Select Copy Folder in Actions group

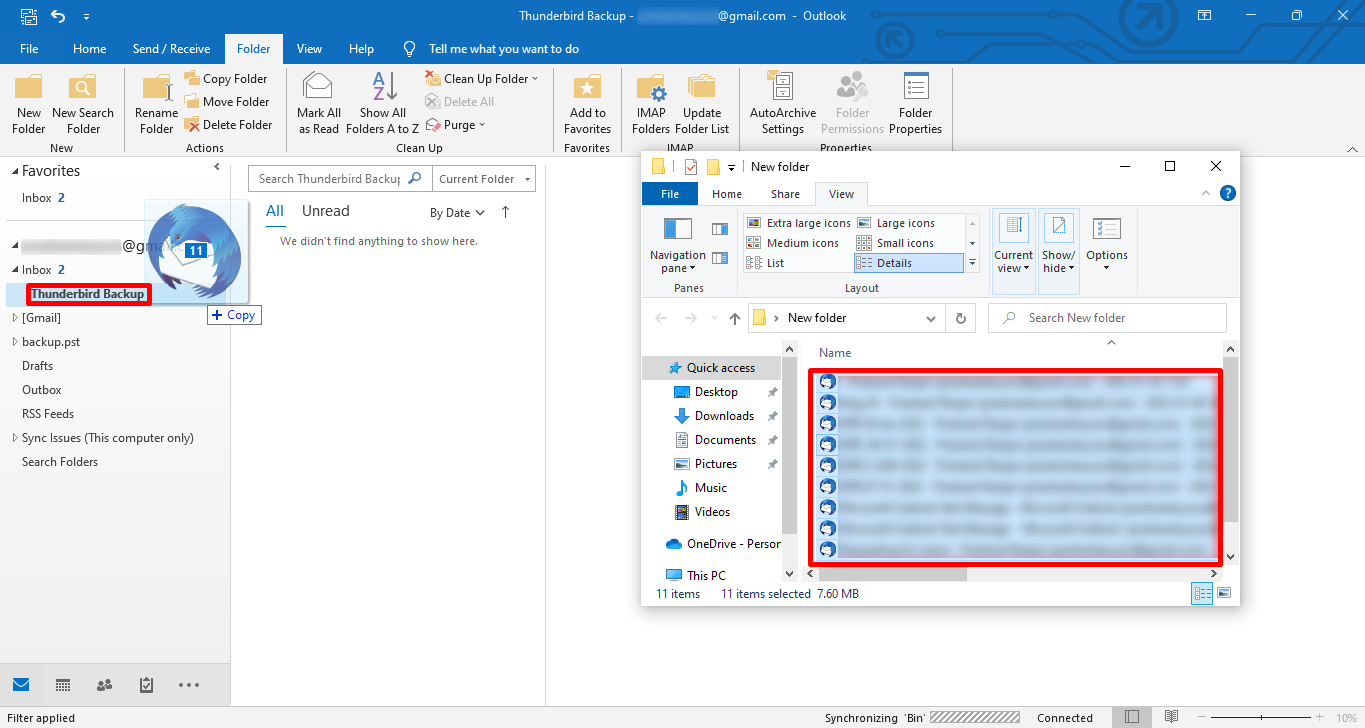(226, 79)
